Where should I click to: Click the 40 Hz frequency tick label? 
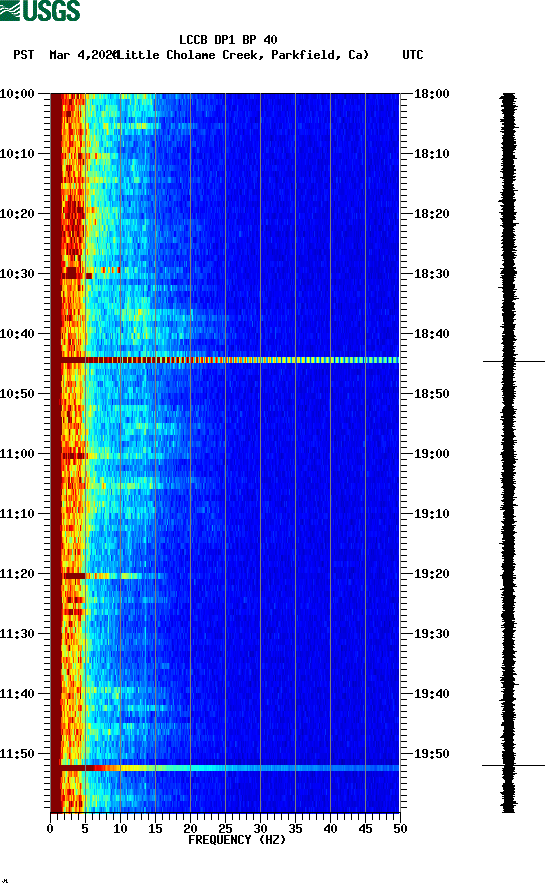[330, 829]
